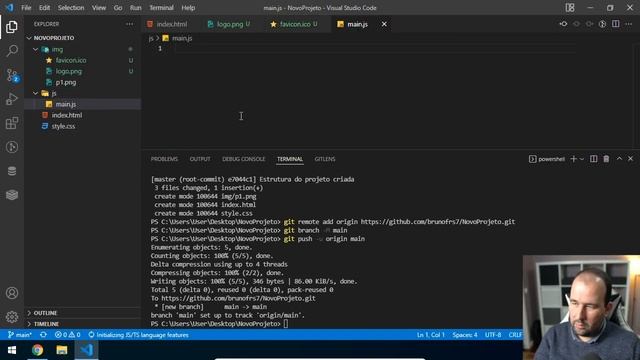Change encoding via UTF-8 status item
The height and width of the screenshot is (360, 640).
coord(493,335)
